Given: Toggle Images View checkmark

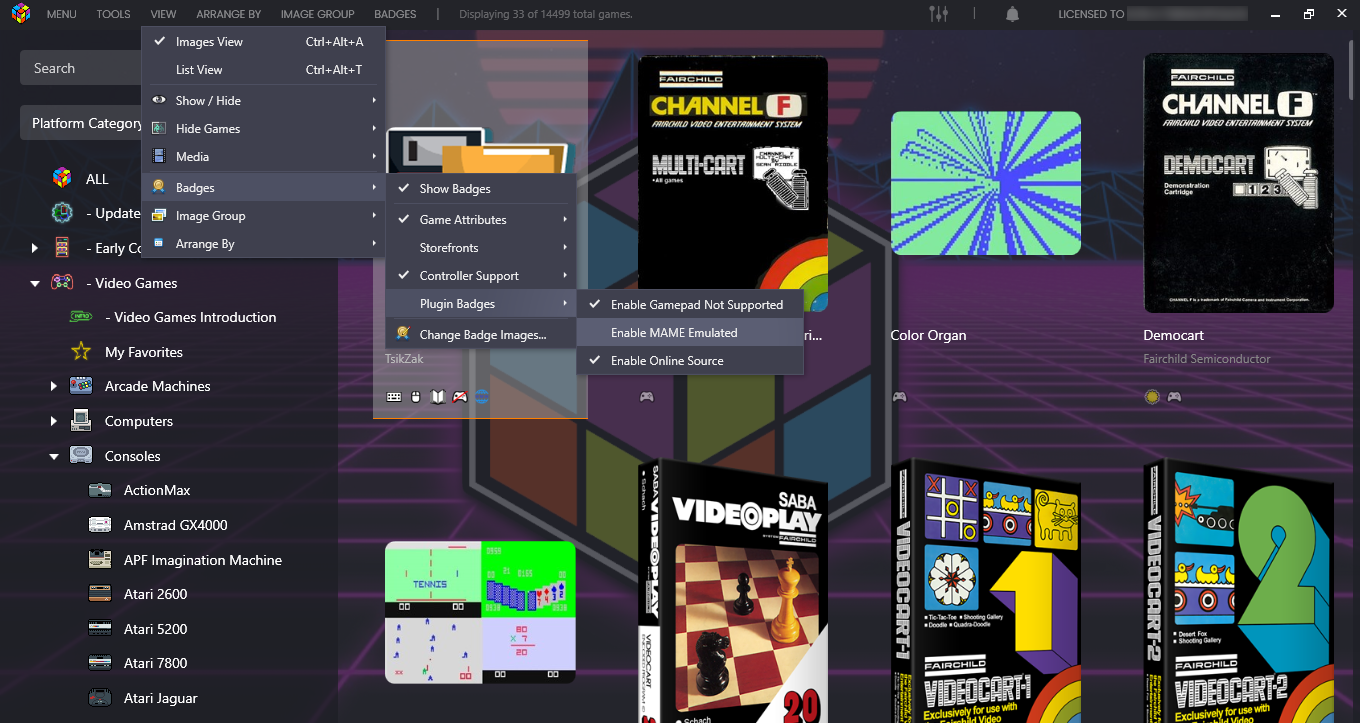Looking at the screenshot, I should (x=159, y=41).
